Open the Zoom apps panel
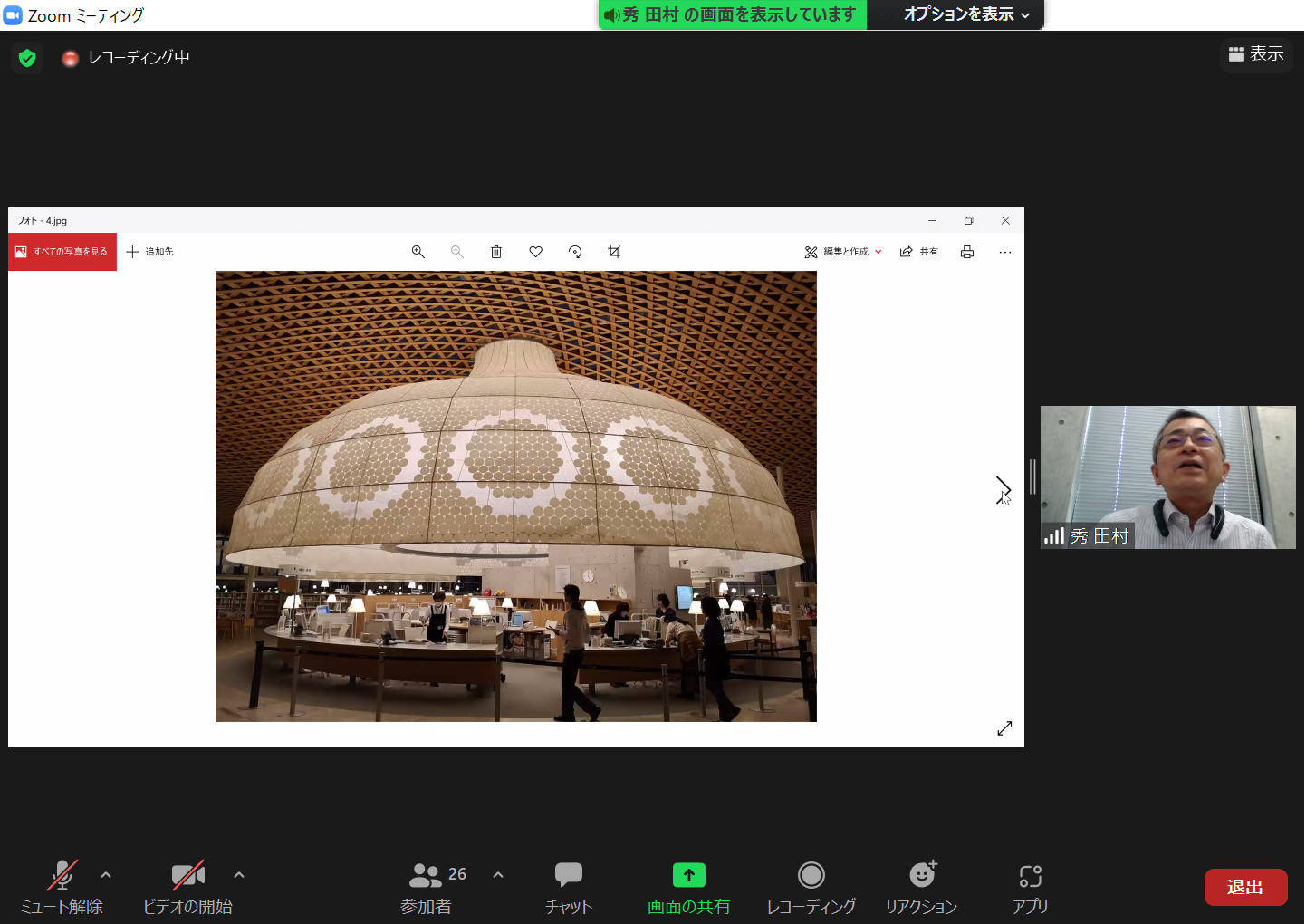Screen dimensions: 1306x924 pos(1031,887)
